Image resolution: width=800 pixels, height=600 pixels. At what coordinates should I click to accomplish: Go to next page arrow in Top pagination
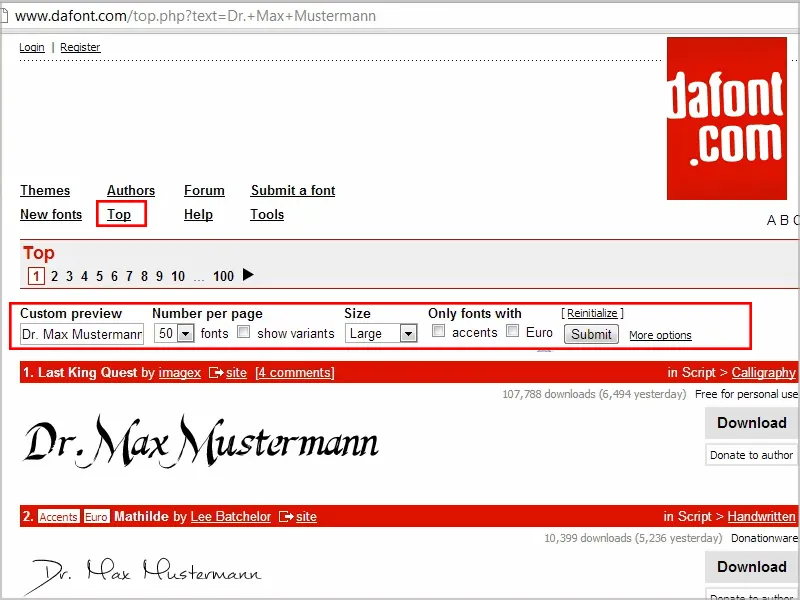(x=248, y=275)
